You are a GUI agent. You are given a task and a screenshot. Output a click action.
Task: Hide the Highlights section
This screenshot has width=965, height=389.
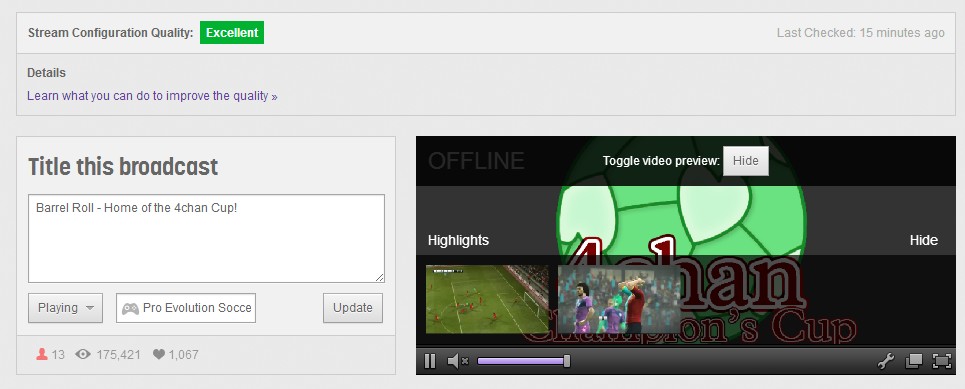[923, 240]
